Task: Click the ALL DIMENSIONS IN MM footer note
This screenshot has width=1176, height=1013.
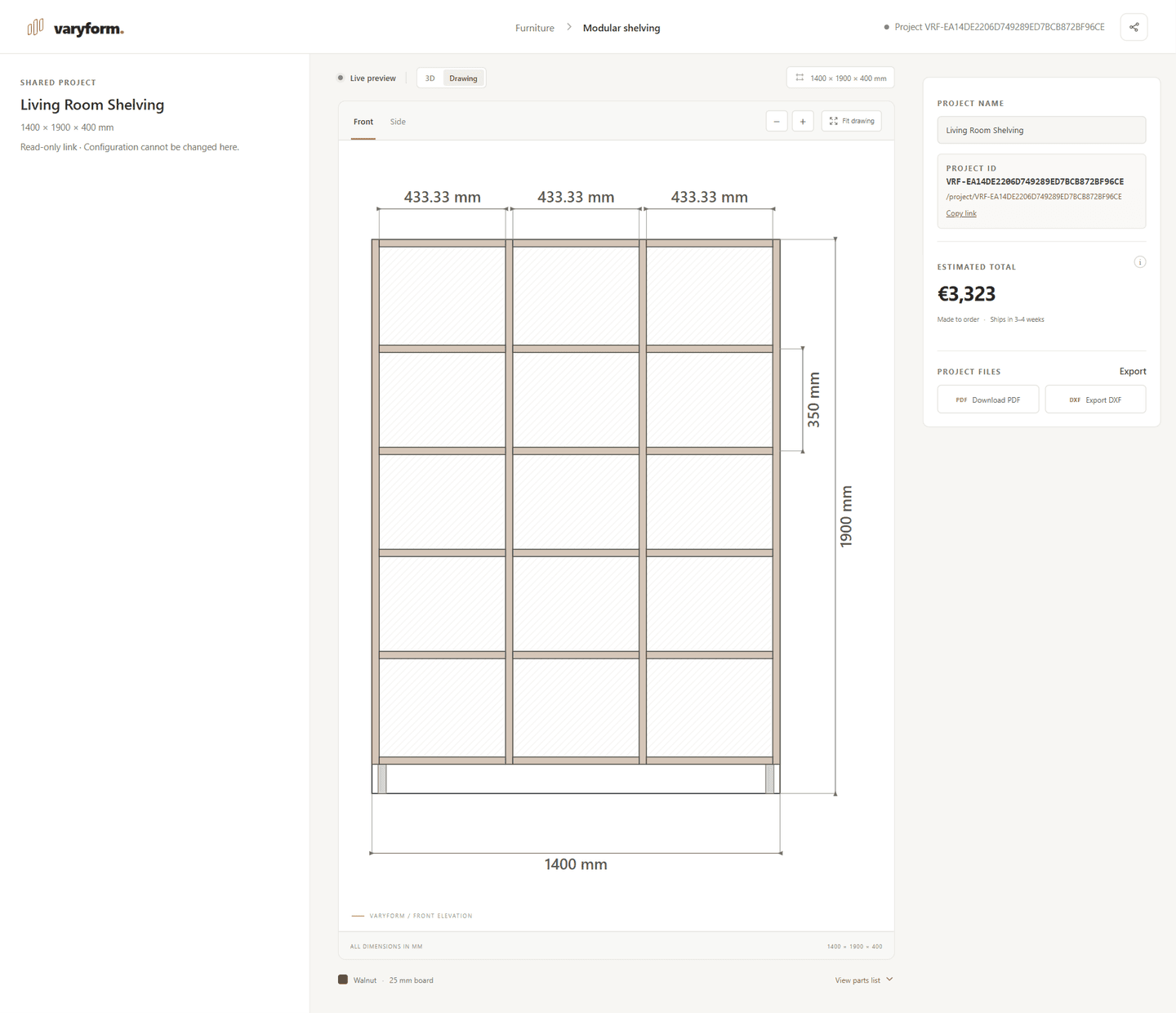Action: pyautogui.click(x=386, y=947)
